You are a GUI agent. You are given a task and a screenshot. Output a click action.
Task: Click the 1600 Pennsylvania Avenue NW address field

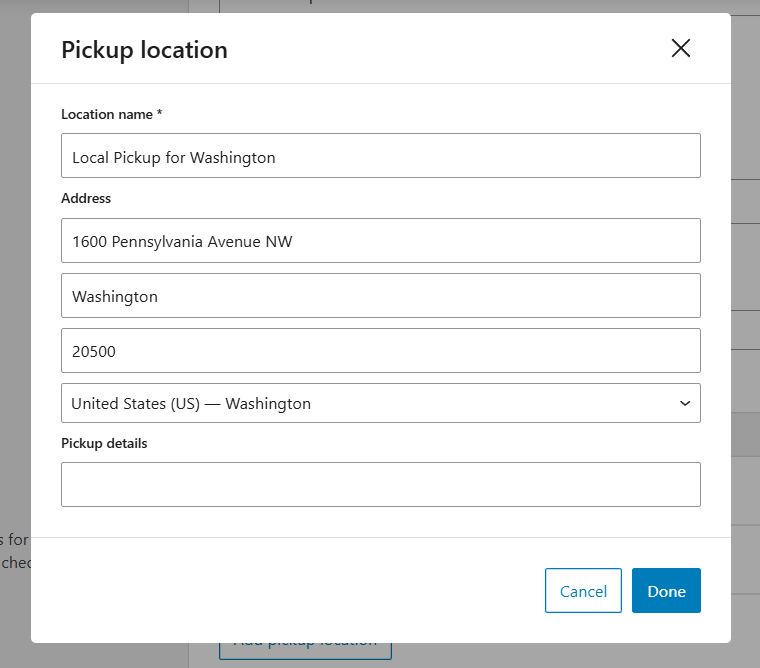point(380,241)
